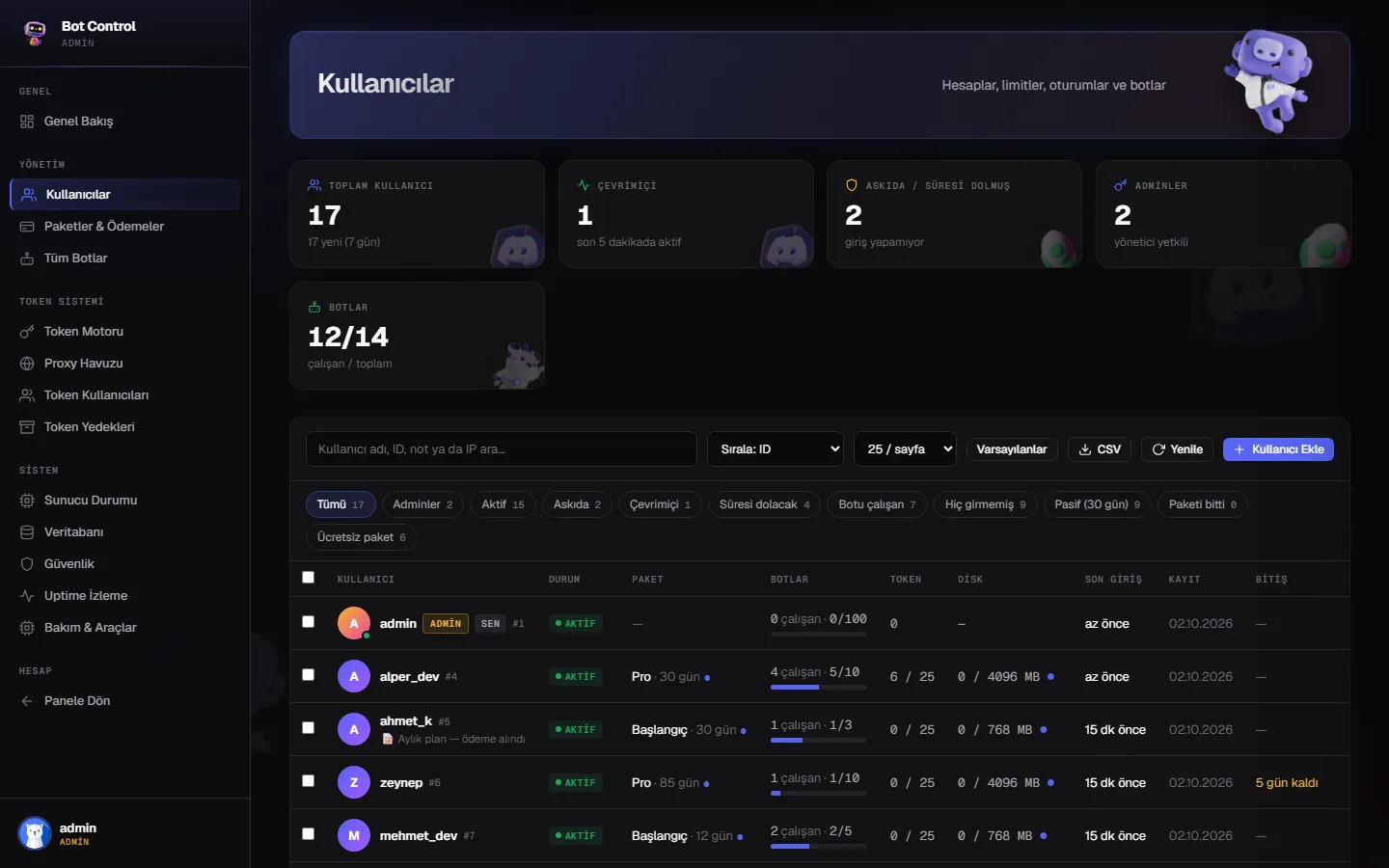Click the Varsayılanlar button

(x=1012, y=449)
